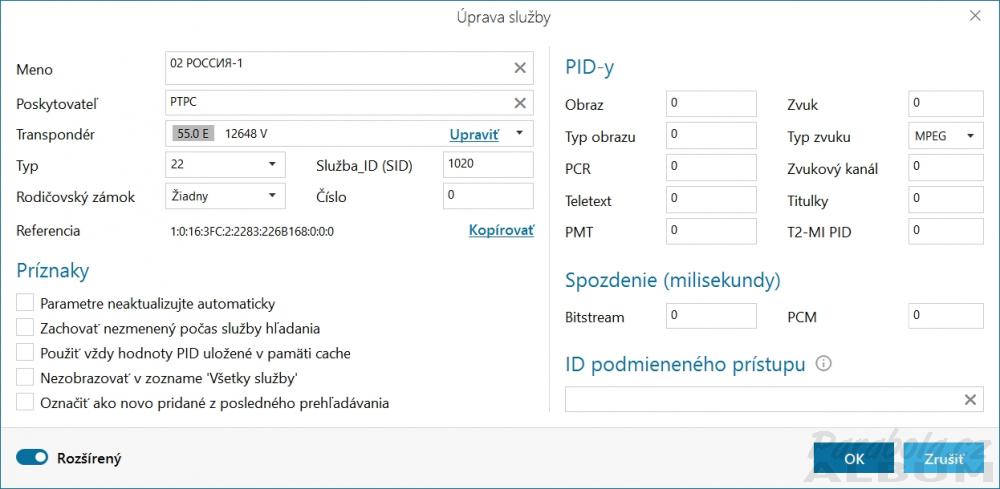Tick 'Nezobrazovať v zozname Všetky služby'
1000x489 pixels.
pyautogui.click(x=25, y=378)
